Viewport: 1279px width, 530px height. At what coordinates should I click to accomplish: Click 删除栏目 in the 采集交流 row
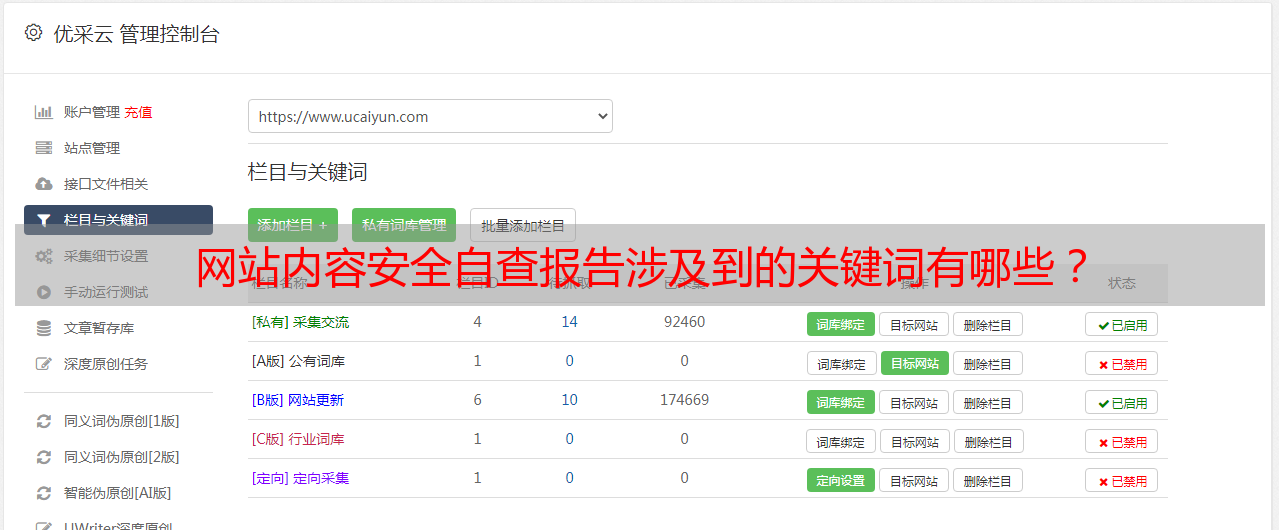988,324
